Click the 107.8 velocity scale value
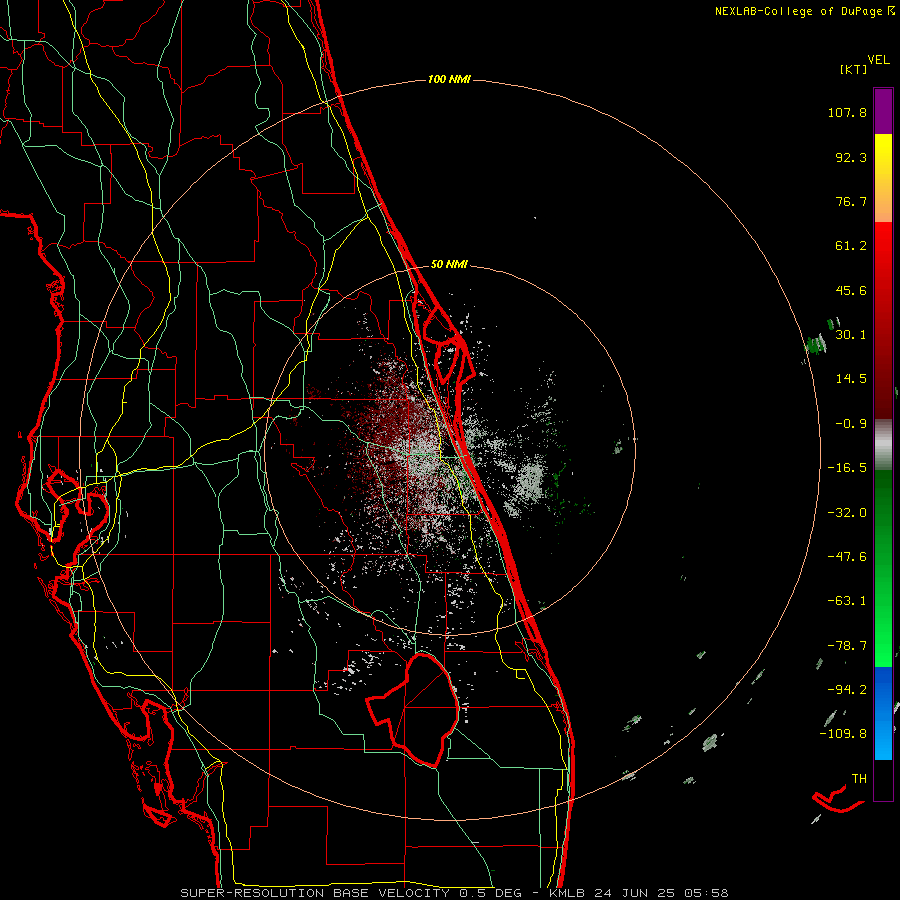This screenshot has width=900, height=900. click(x=847, y=112)
